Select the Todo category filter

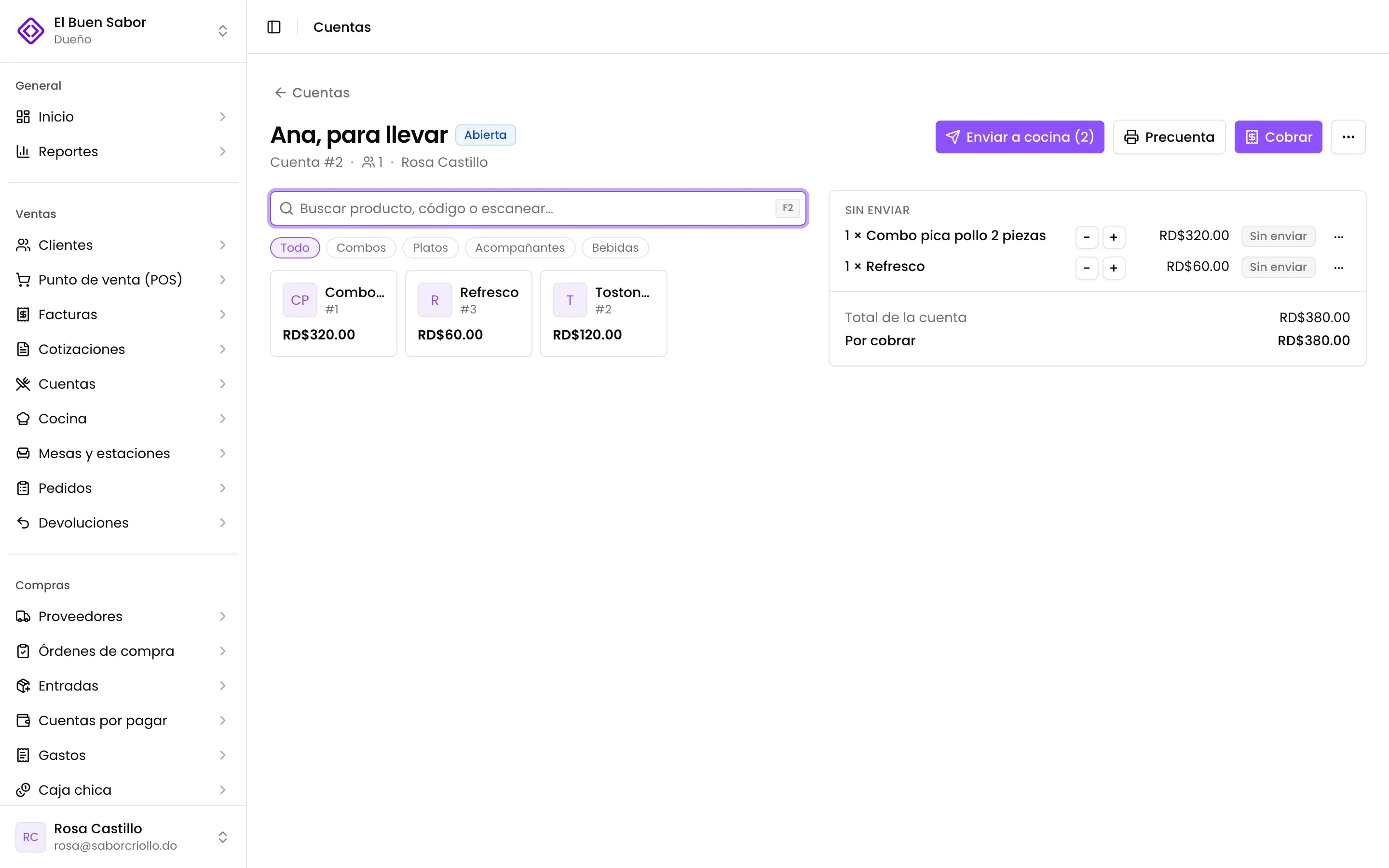coord(295,247)
